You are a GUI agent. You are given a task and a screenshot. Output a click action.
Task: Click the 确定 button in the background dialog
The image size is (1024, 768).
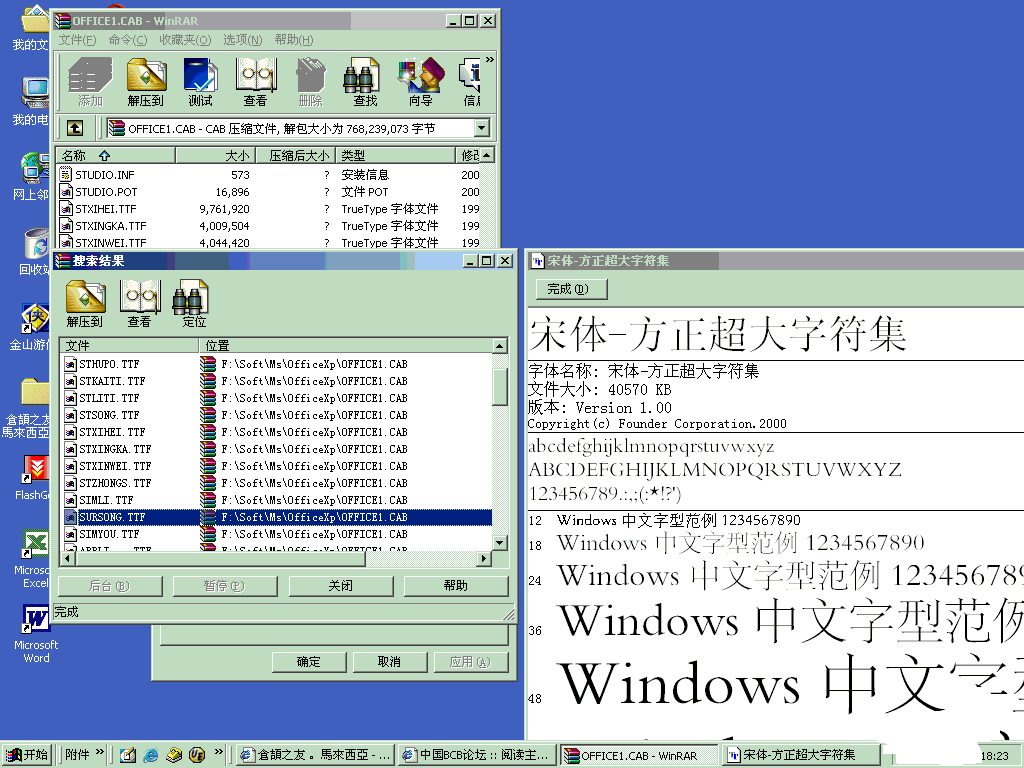click(x=309, y=662)
